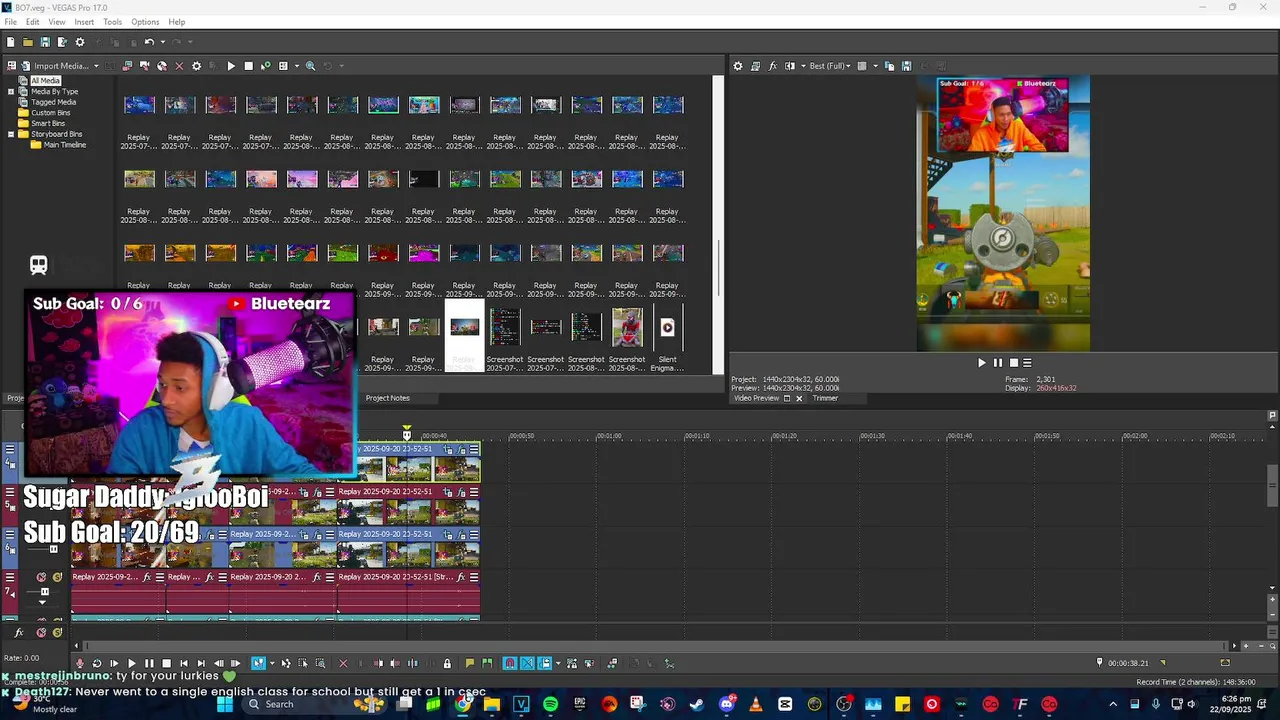
Task: Open the Insert menu
Action: click(84, 22)
